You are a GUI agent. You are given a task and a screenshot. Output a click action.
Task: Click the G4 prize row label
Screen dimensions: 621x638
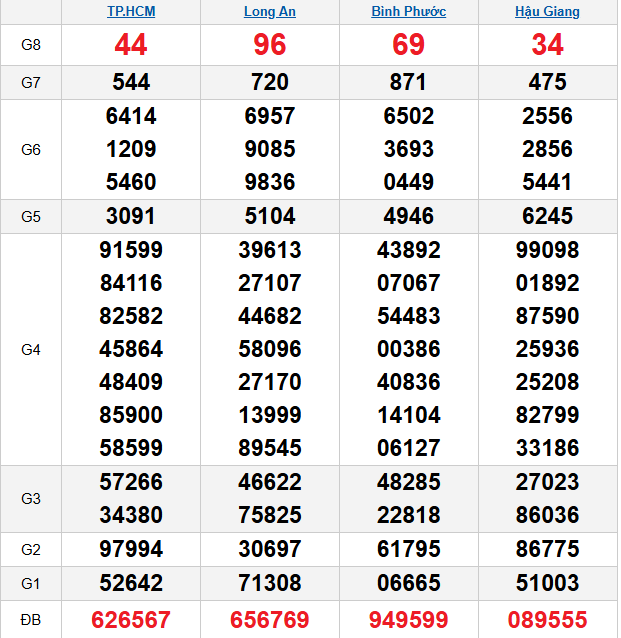(x=31, y=350)
